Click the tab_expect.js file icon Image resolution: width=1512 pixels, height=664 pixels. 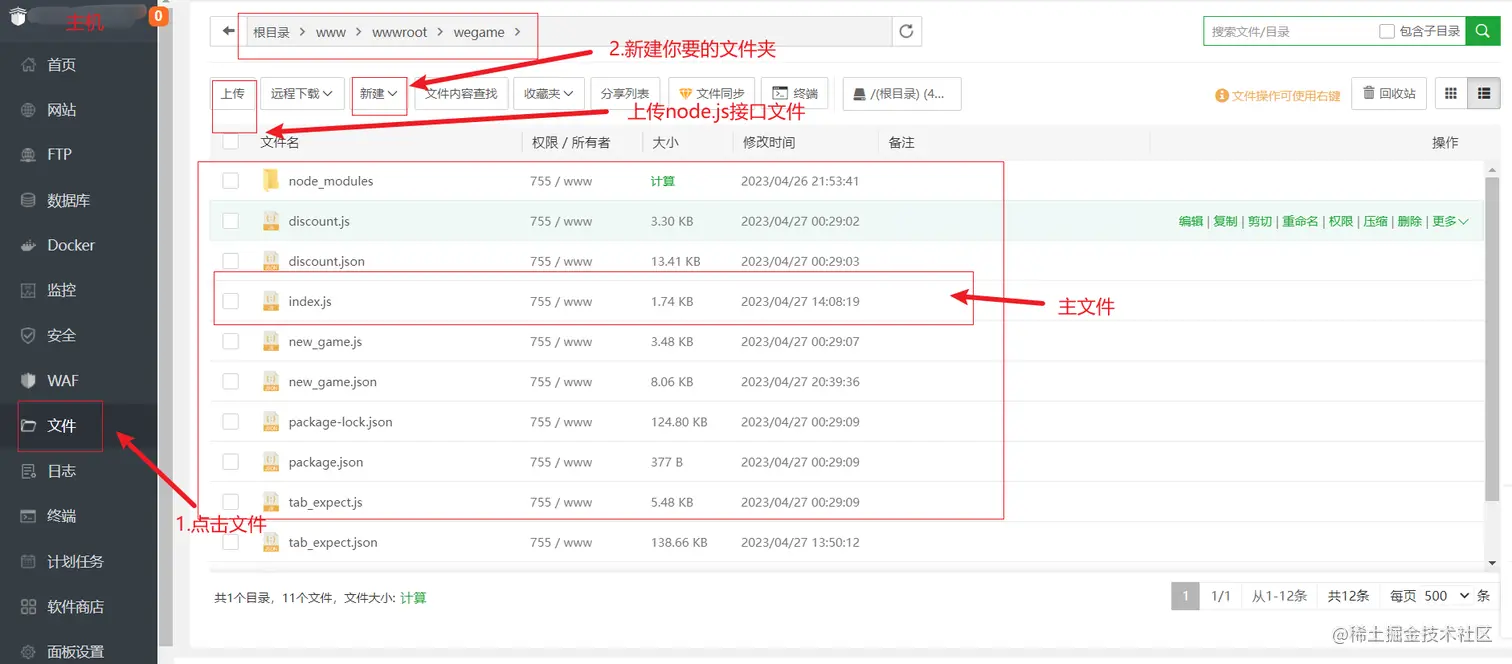(x=271, y=502)
